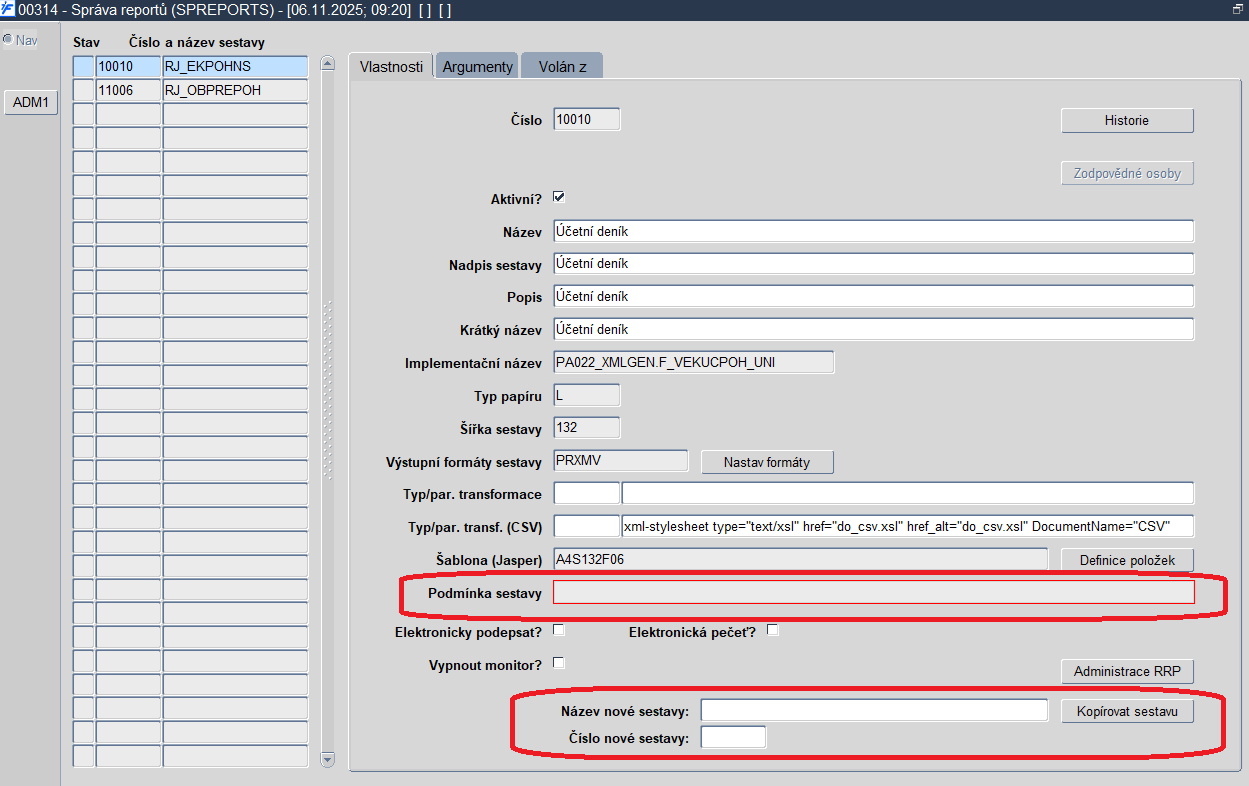Enable Elektronická pečeť? checkbox
This screenshot has height=786, width=1249.
point(772,630)
